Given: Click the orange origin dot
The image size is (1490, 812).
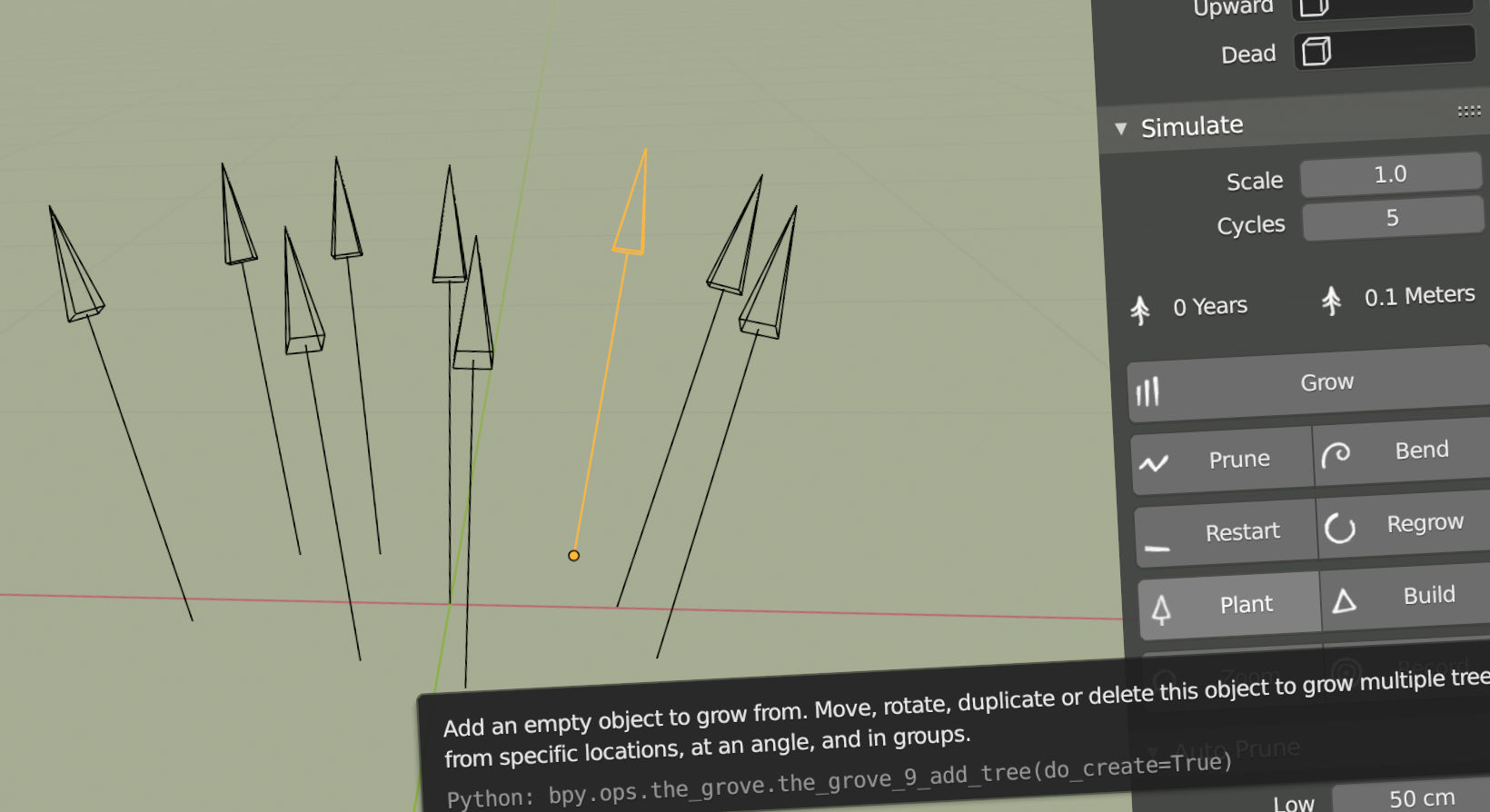Looking at the screenshot, I should click(x=573, y=555).
